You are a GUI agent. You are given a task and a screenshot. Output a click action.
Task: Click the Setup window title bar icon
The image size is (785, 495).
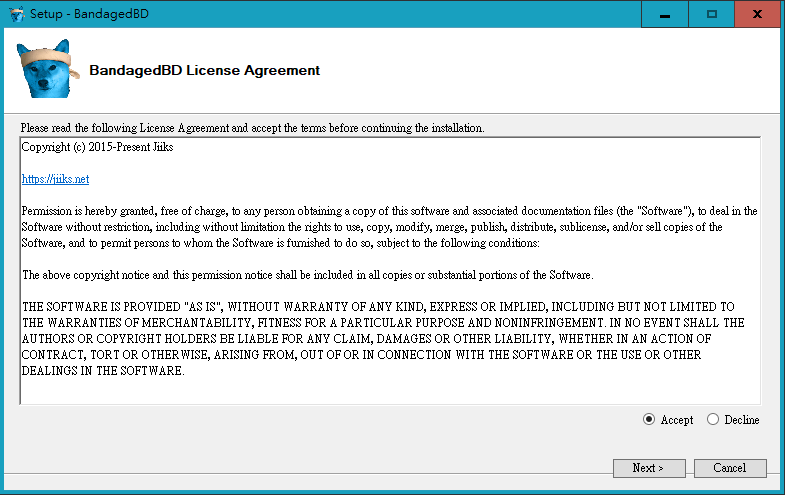(x=16, y=15)
